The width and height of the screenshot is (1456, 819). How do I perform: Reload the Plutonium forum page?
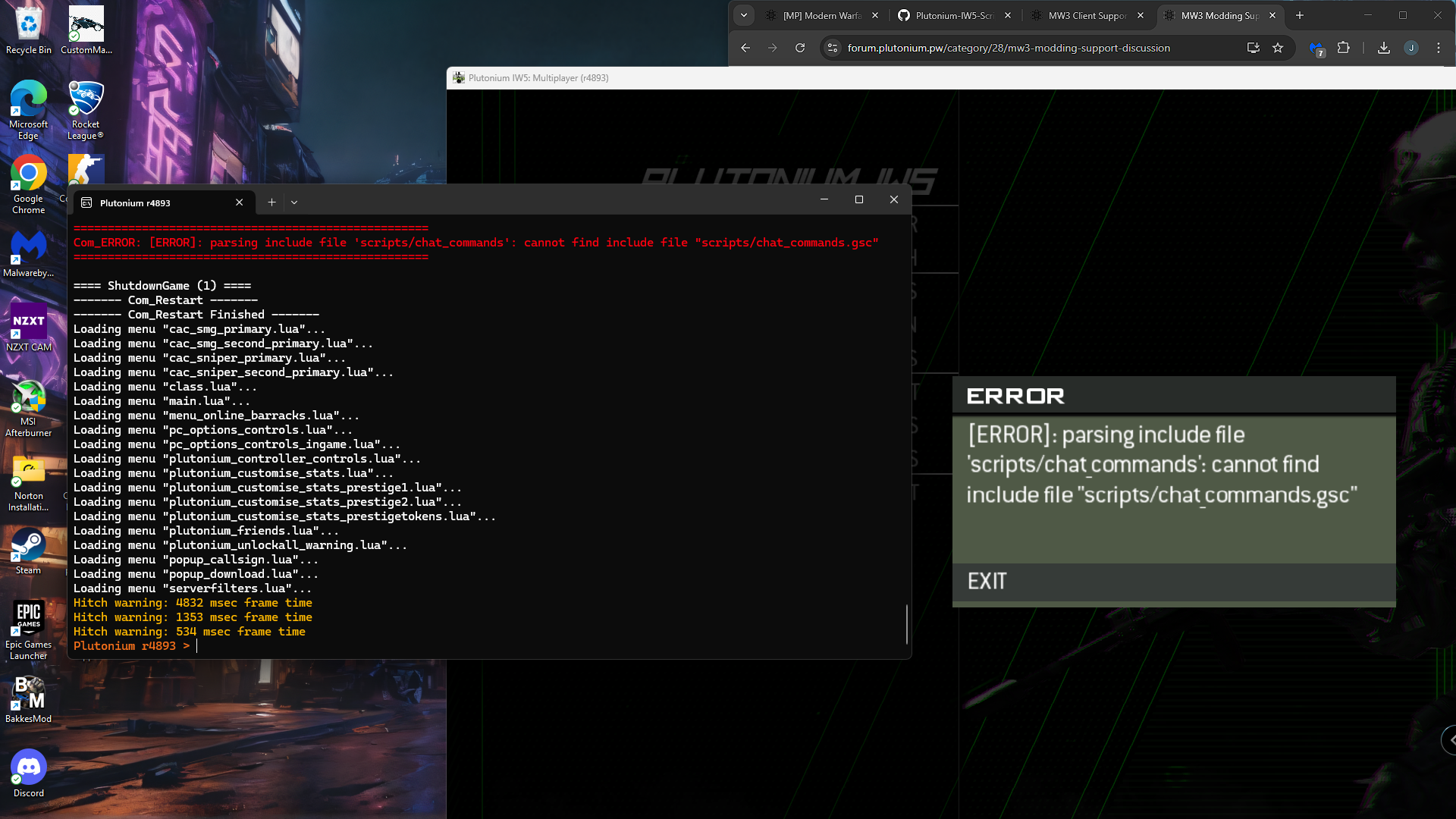800,48
